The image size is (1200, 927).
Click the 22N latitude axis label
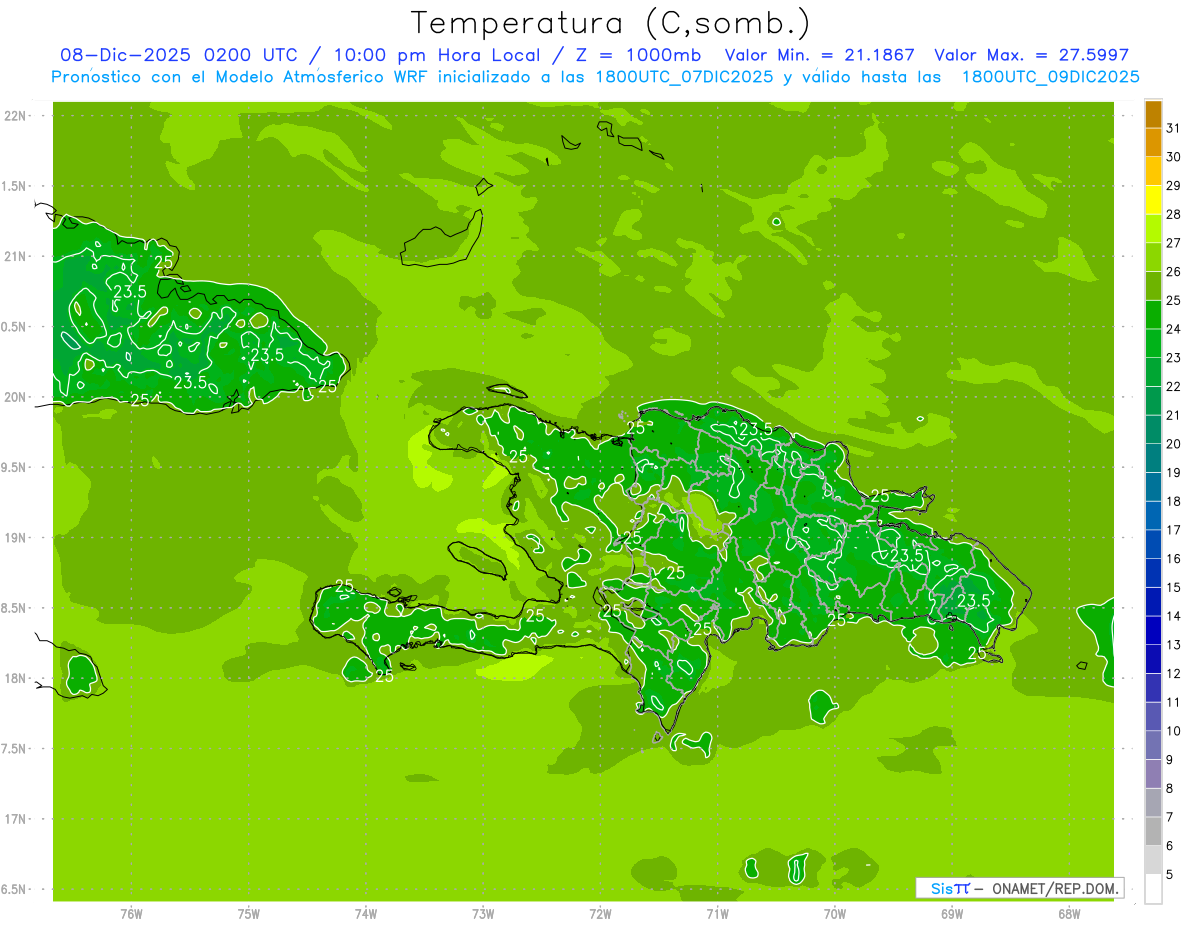coord(16,116)
